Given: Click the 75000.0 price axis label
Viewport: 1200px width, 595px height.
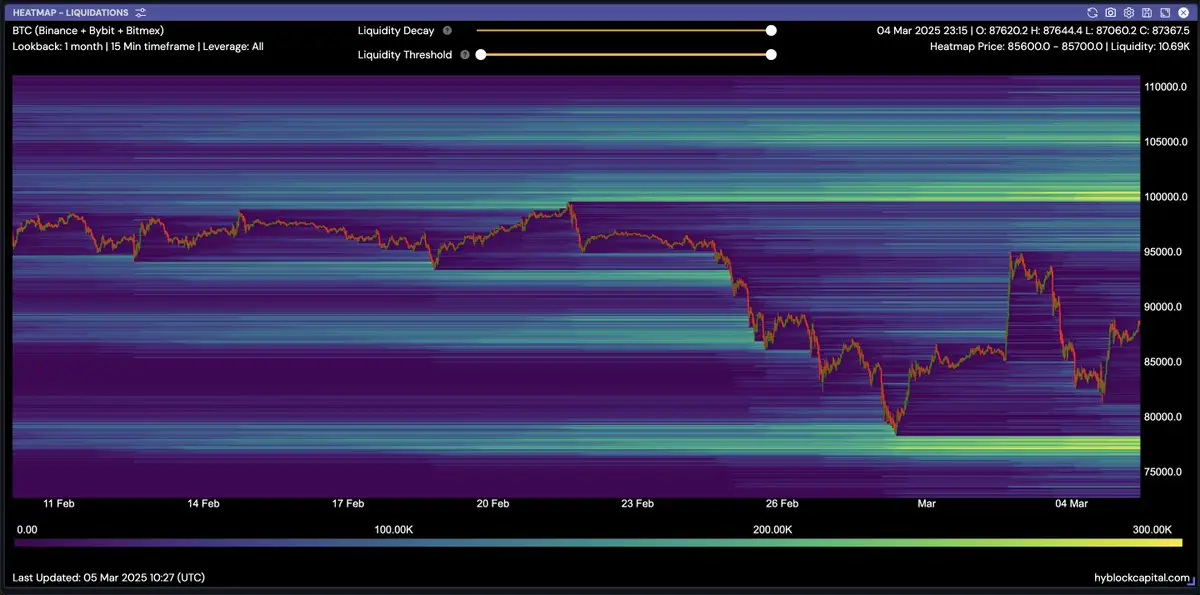Looking at the screenshot, I should click(x=1163, y=472).
